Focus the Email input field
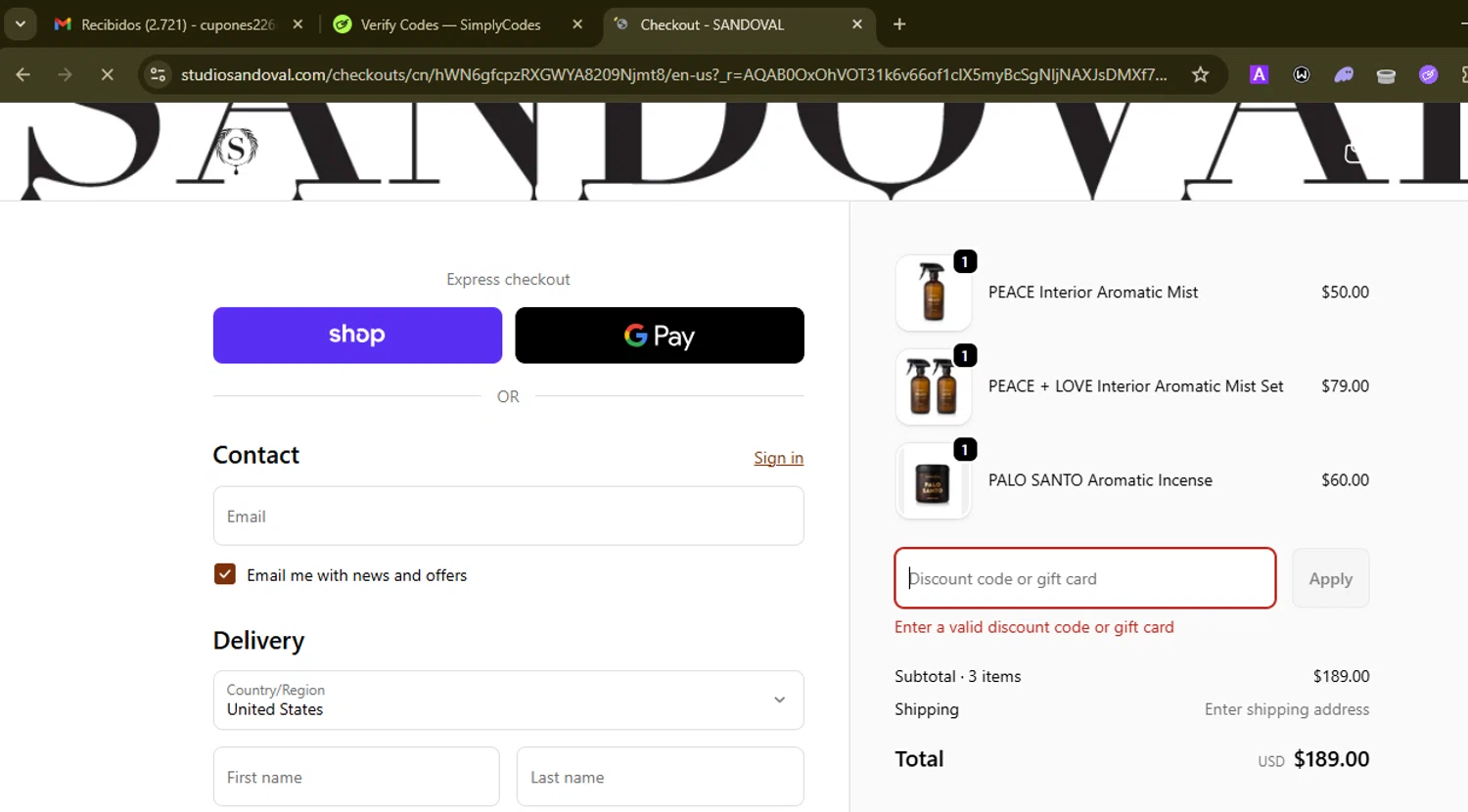Screen dimensions: 1468x812 pyautogui.click(x=509, y=516)
